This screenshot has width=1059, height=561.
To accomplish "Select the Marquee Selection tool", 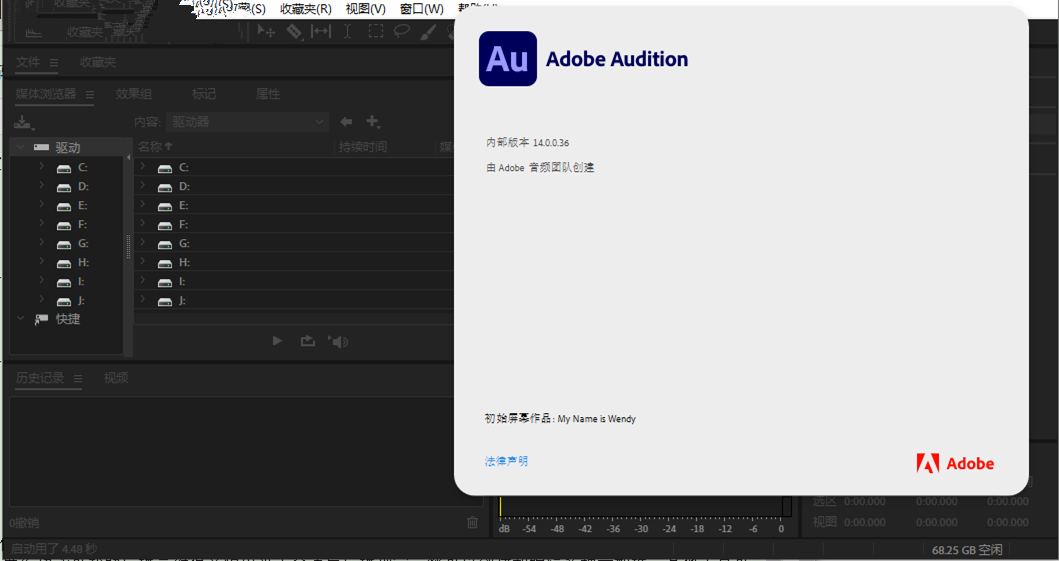I will click(x=375, y=31).
